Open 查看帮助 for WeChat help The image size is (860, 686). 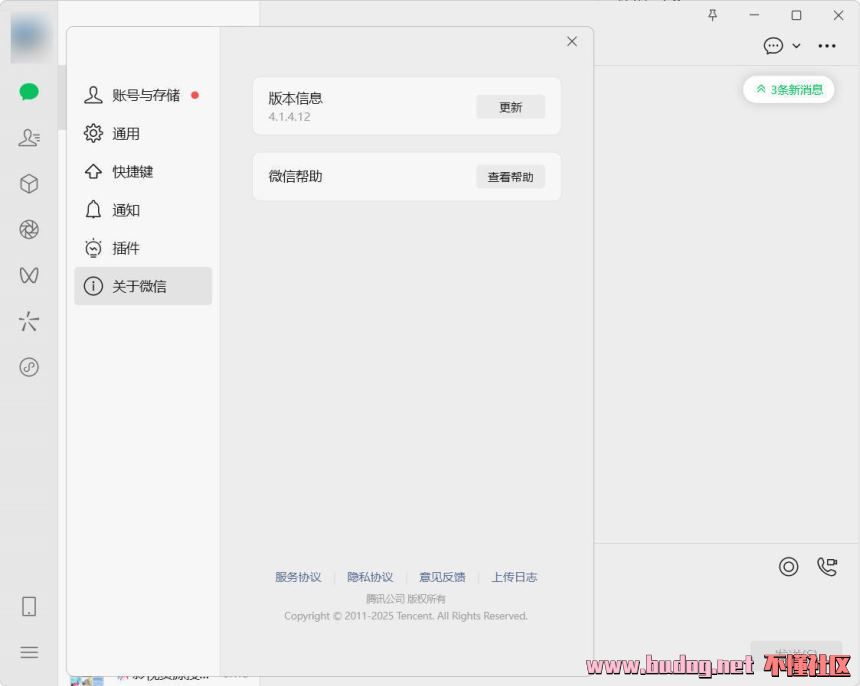tap(512, 176)
